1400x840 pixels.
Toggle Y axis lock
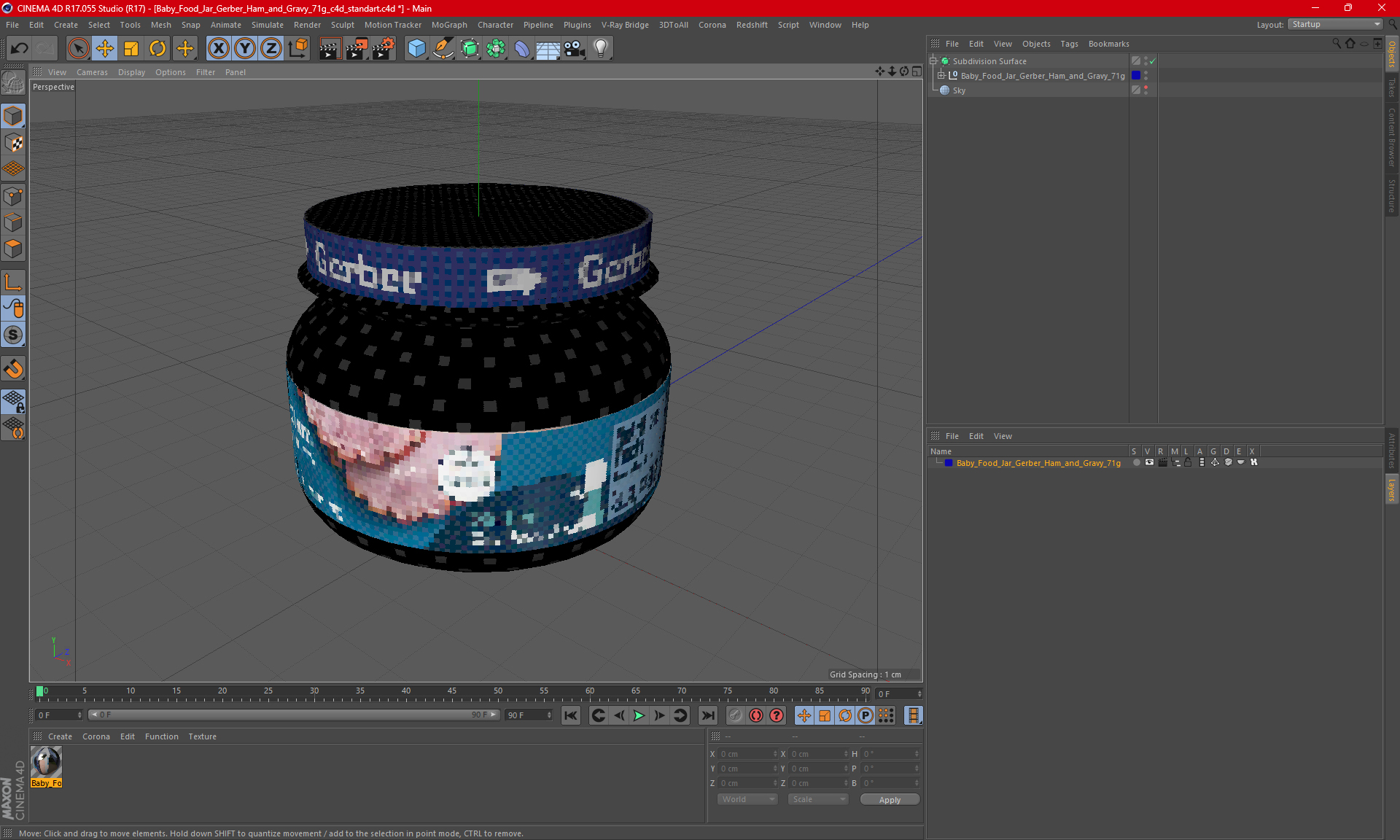245,49
